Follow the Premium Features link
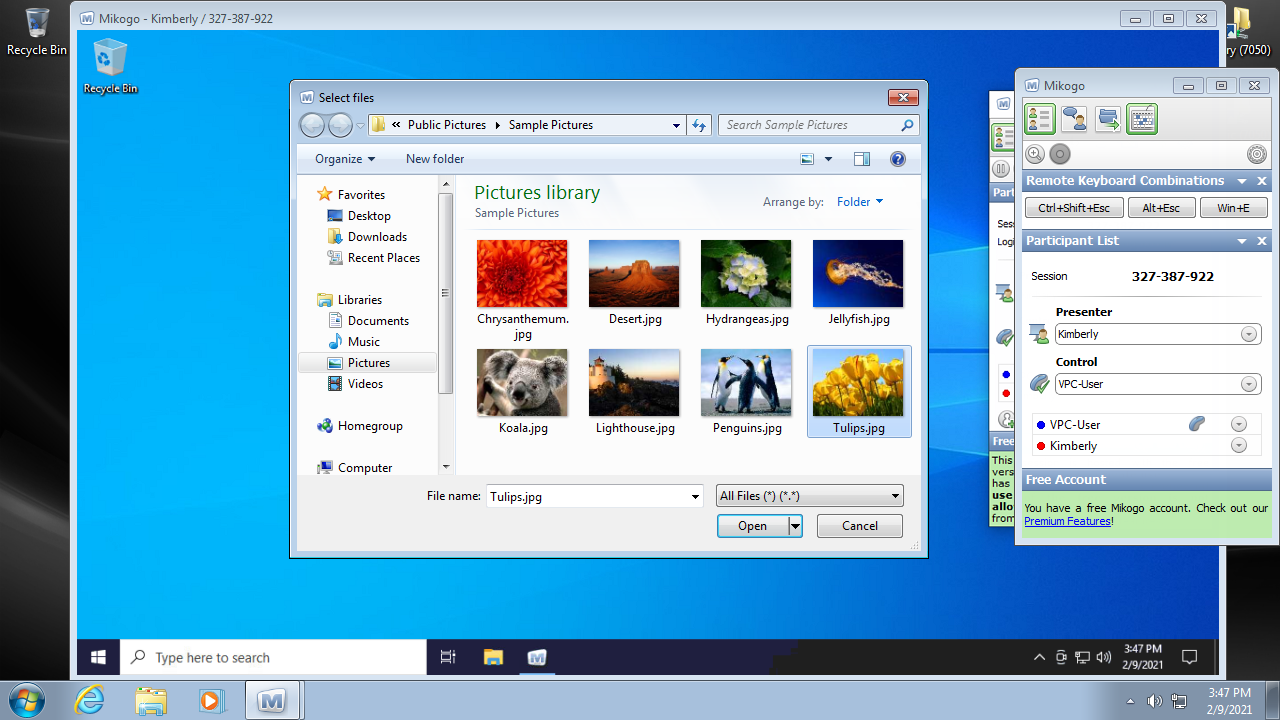The width and height of the screenshot is (1280, 720). 1067,521
